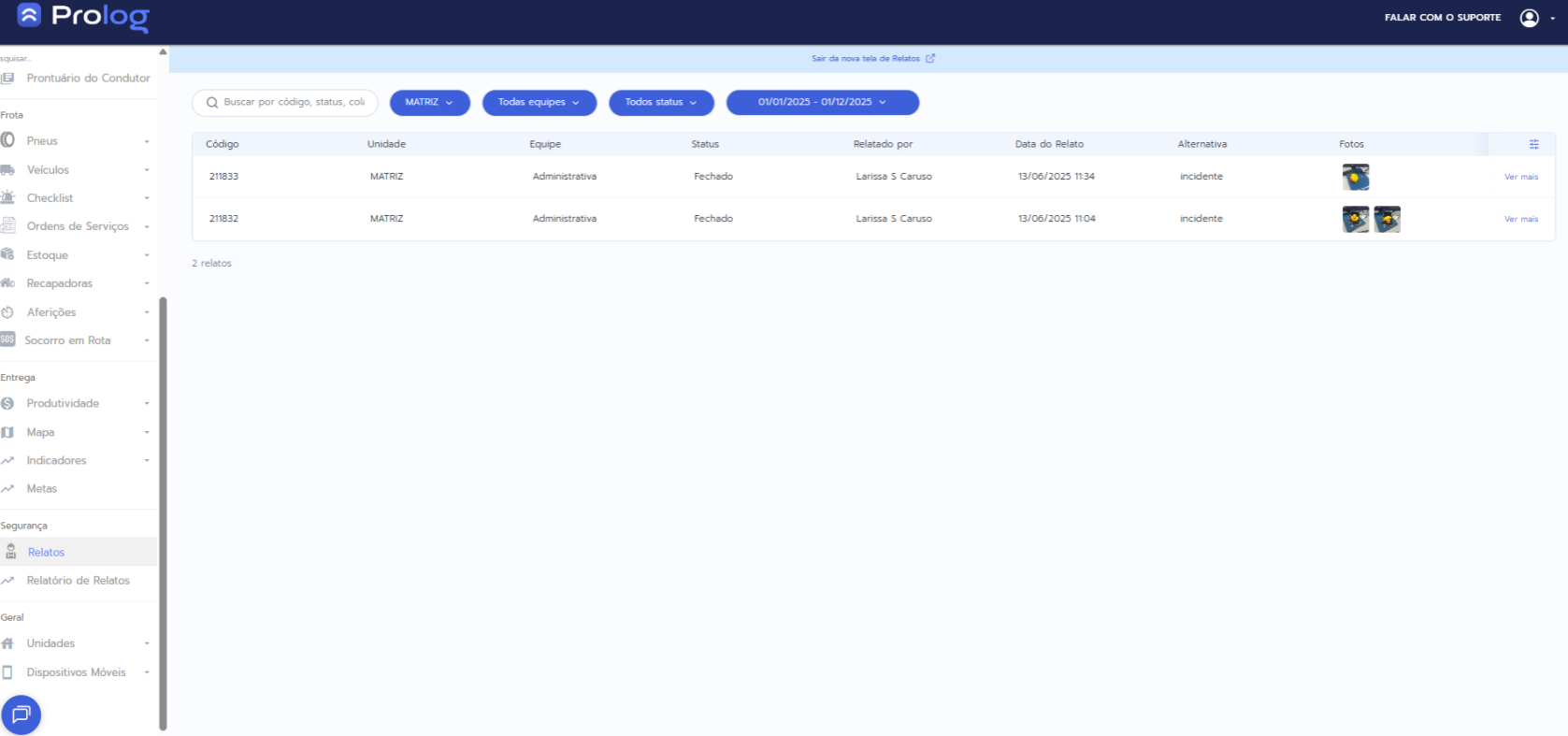
Task: Click the external link icon in banner
Action: coord(930,58)
